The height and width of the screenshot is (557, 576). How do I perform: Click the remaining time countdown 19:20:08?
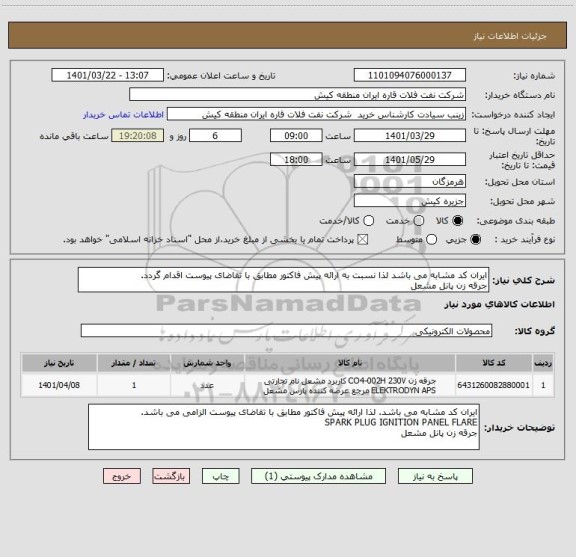[138, 136]
